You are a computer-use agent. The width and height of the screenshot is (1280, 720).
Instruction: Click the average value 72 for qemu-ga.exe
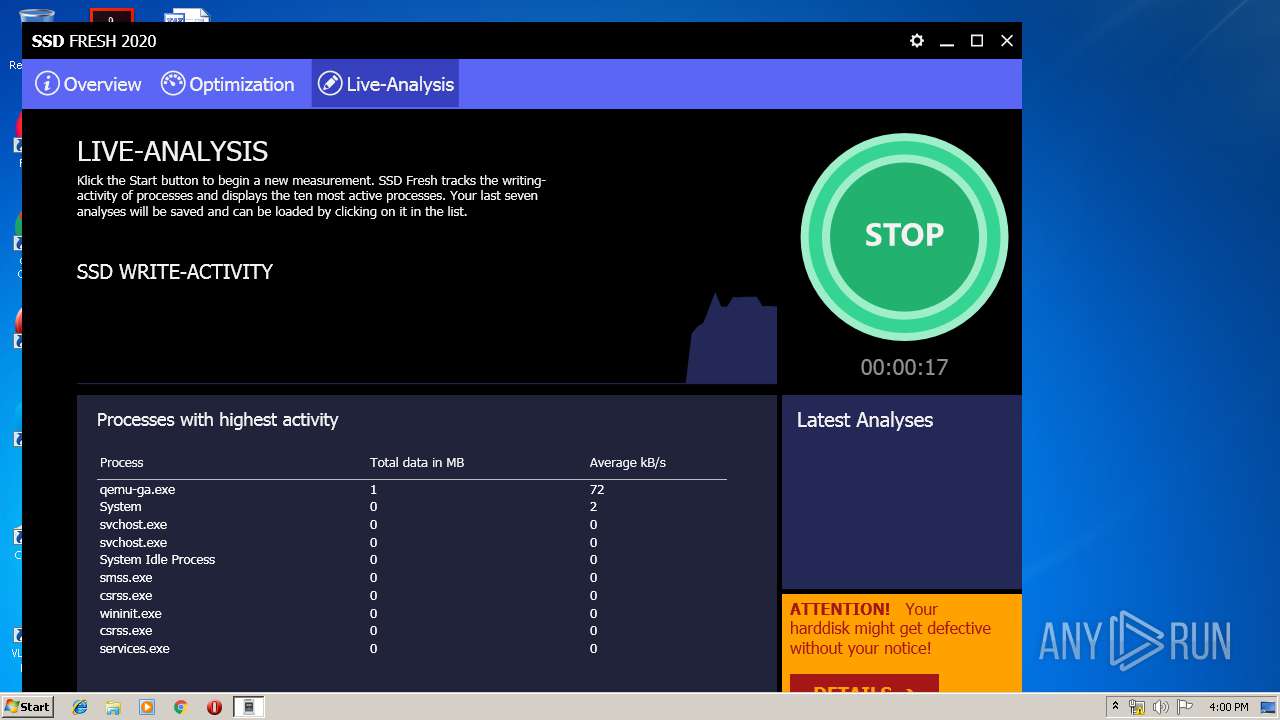tap(597, 490)
